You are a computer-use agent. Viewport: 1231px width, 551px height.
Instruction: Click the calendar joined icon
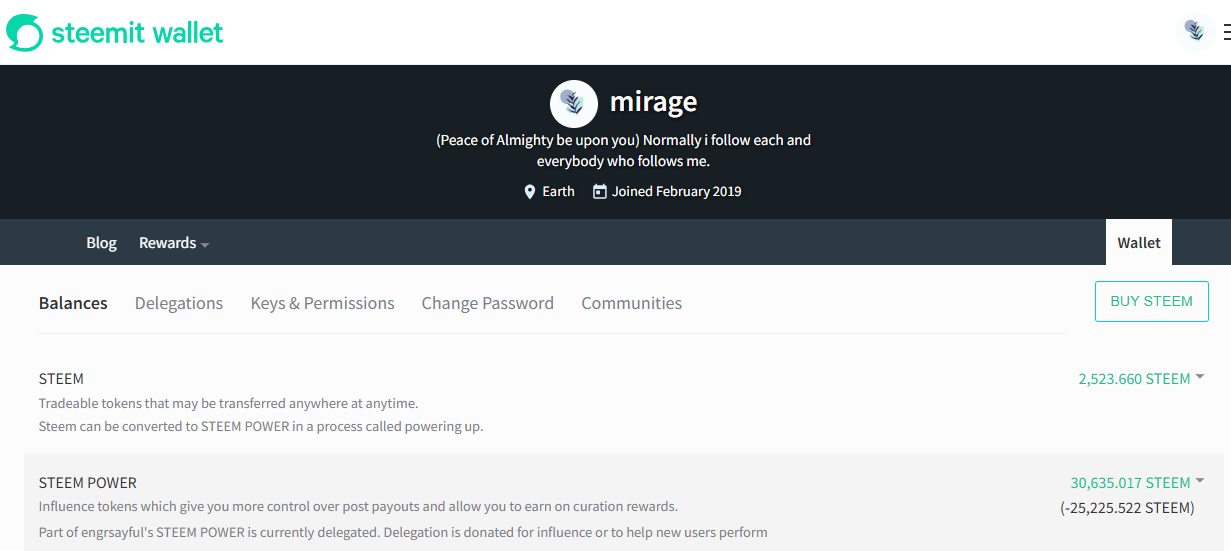600,191
